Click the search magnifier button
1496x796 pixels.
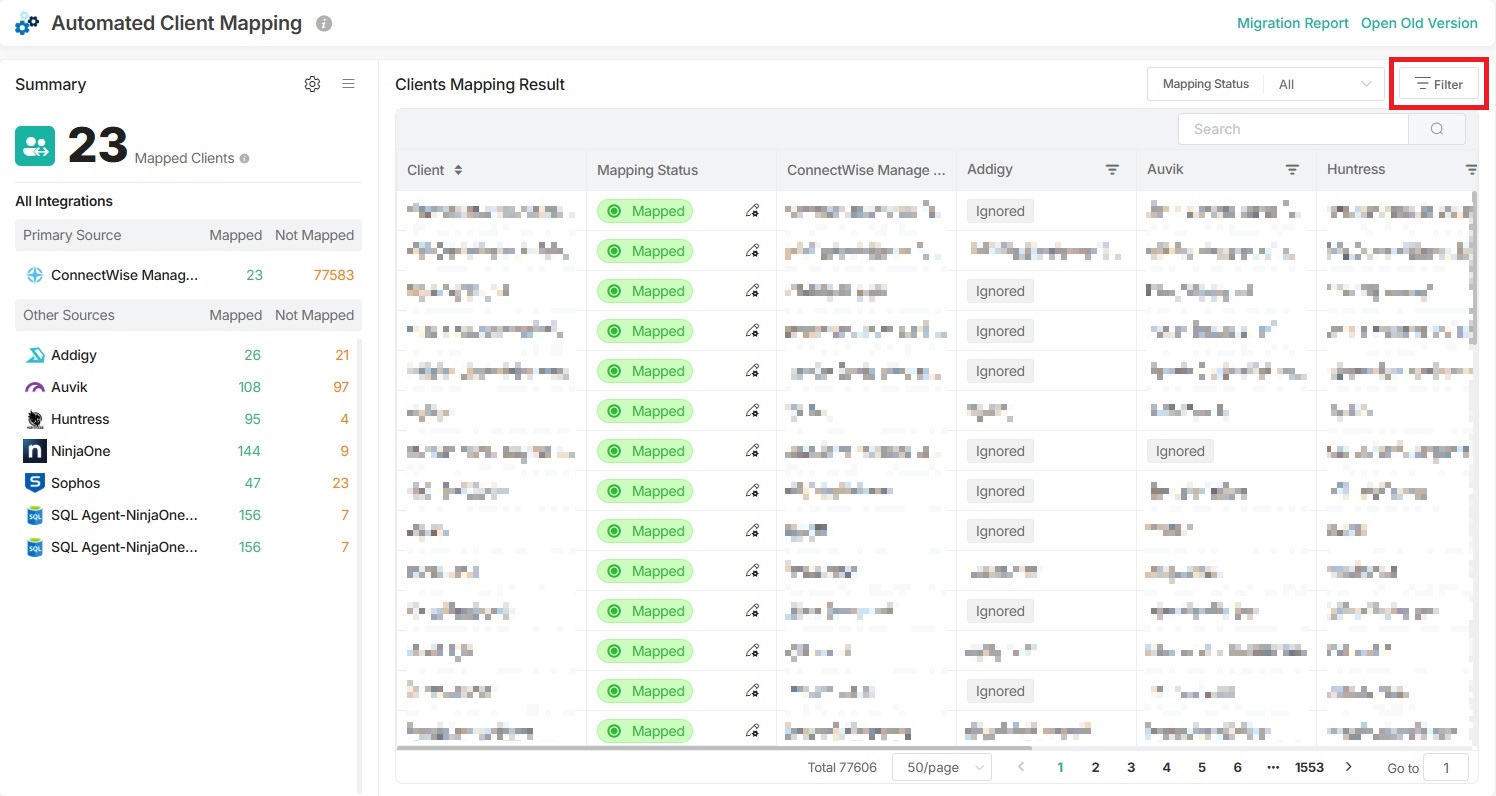1436,129
